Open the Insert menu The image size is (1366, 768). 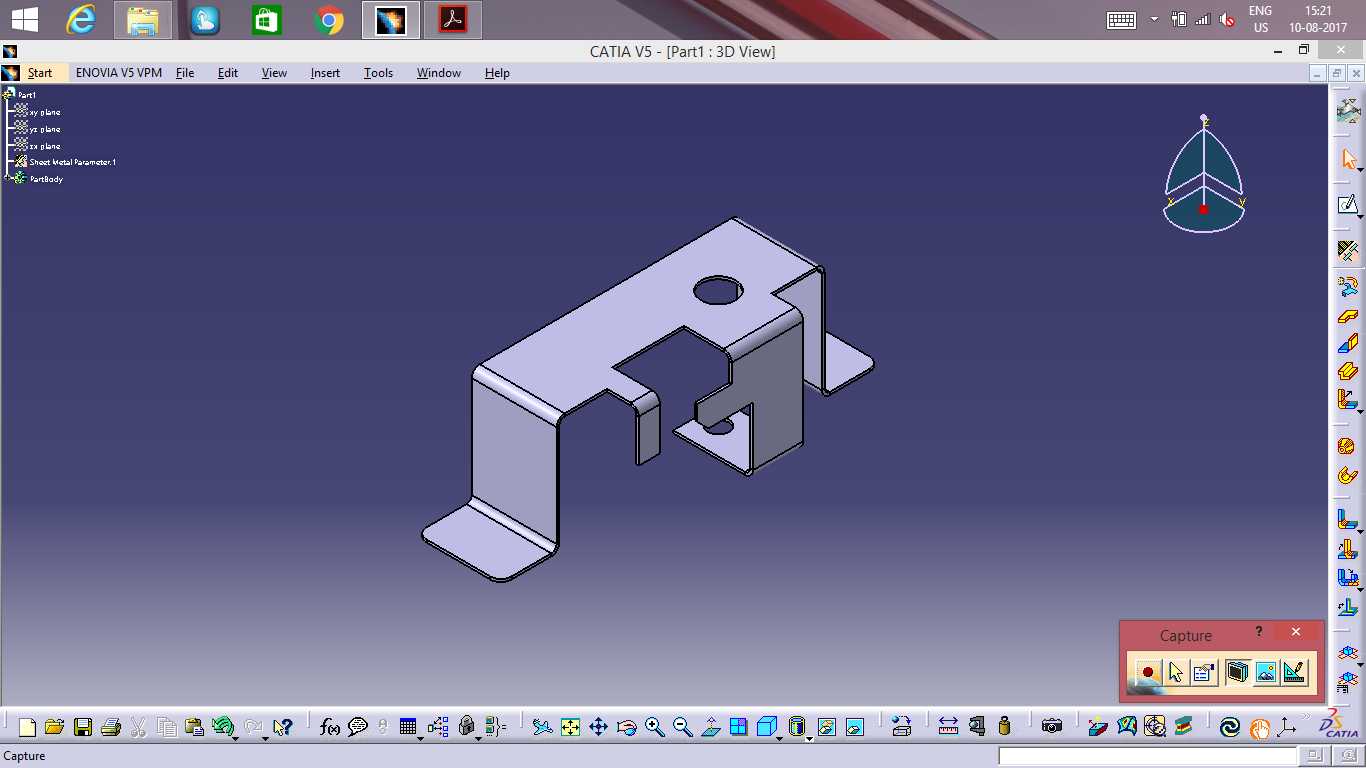click(x=325, y=73)
